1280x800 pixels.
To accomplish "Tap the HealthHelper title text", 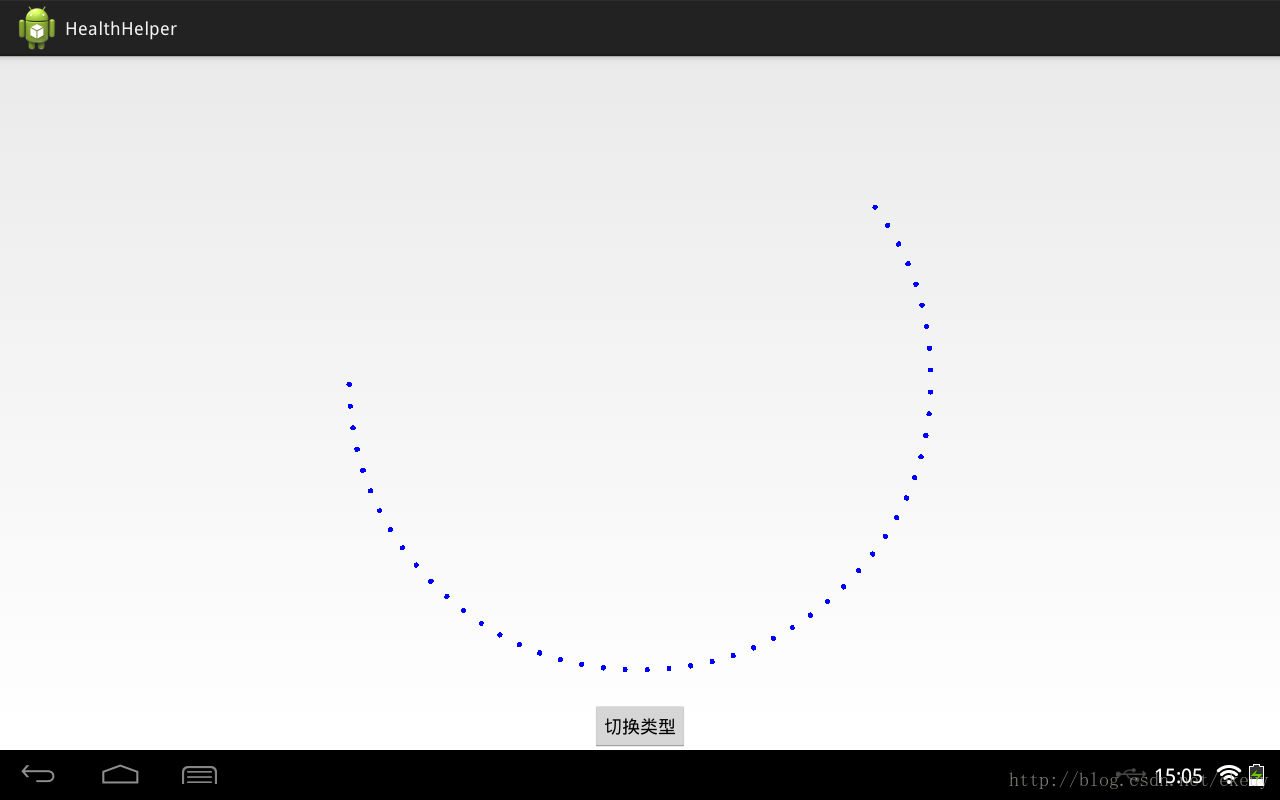I will pyautogui.click(x=121, y=29).
